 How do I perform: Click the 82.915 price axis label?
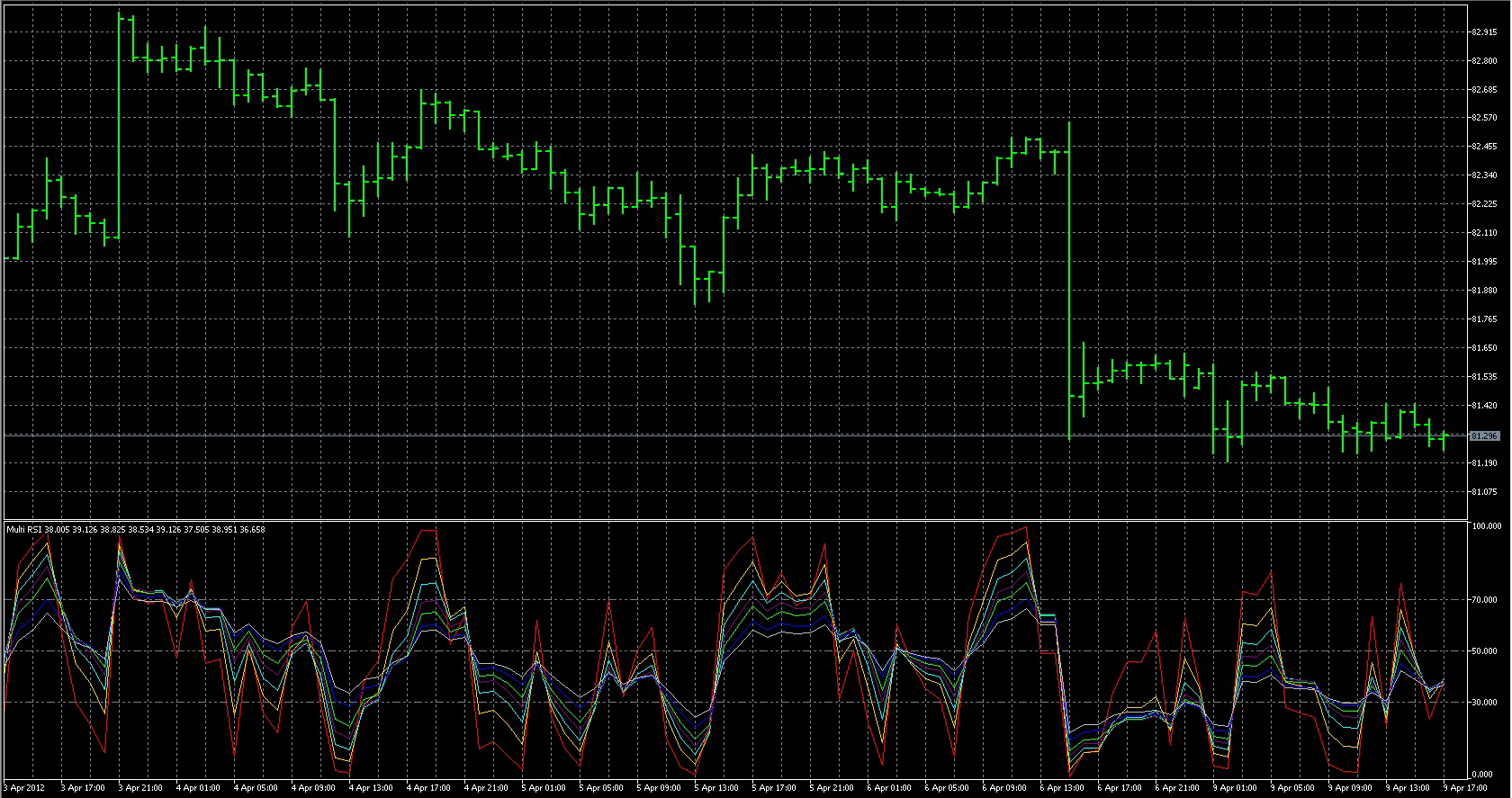(x=1484, y=32)
